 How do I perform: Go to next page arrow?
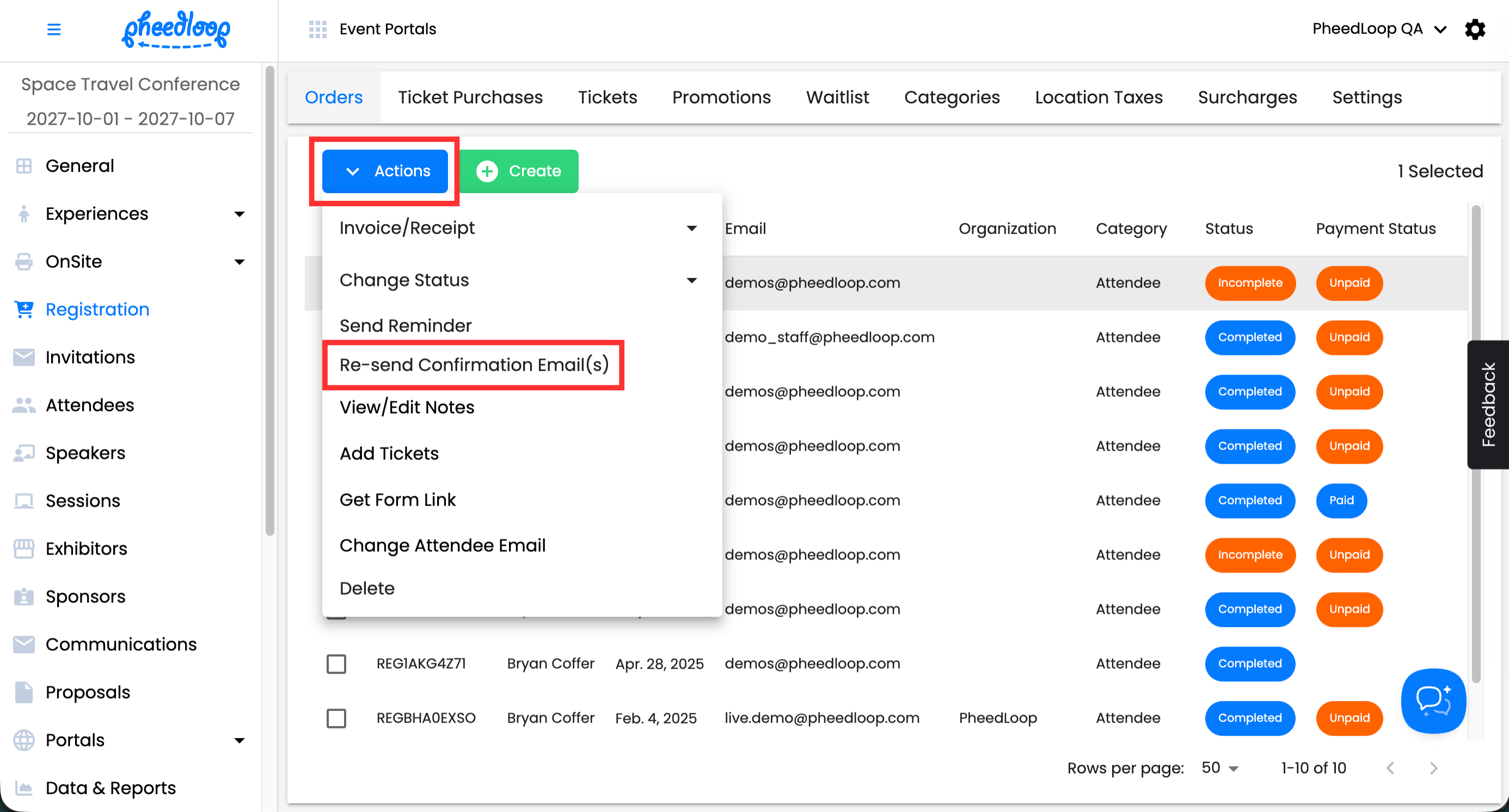pyautogui.click(x=1433, y=768)
